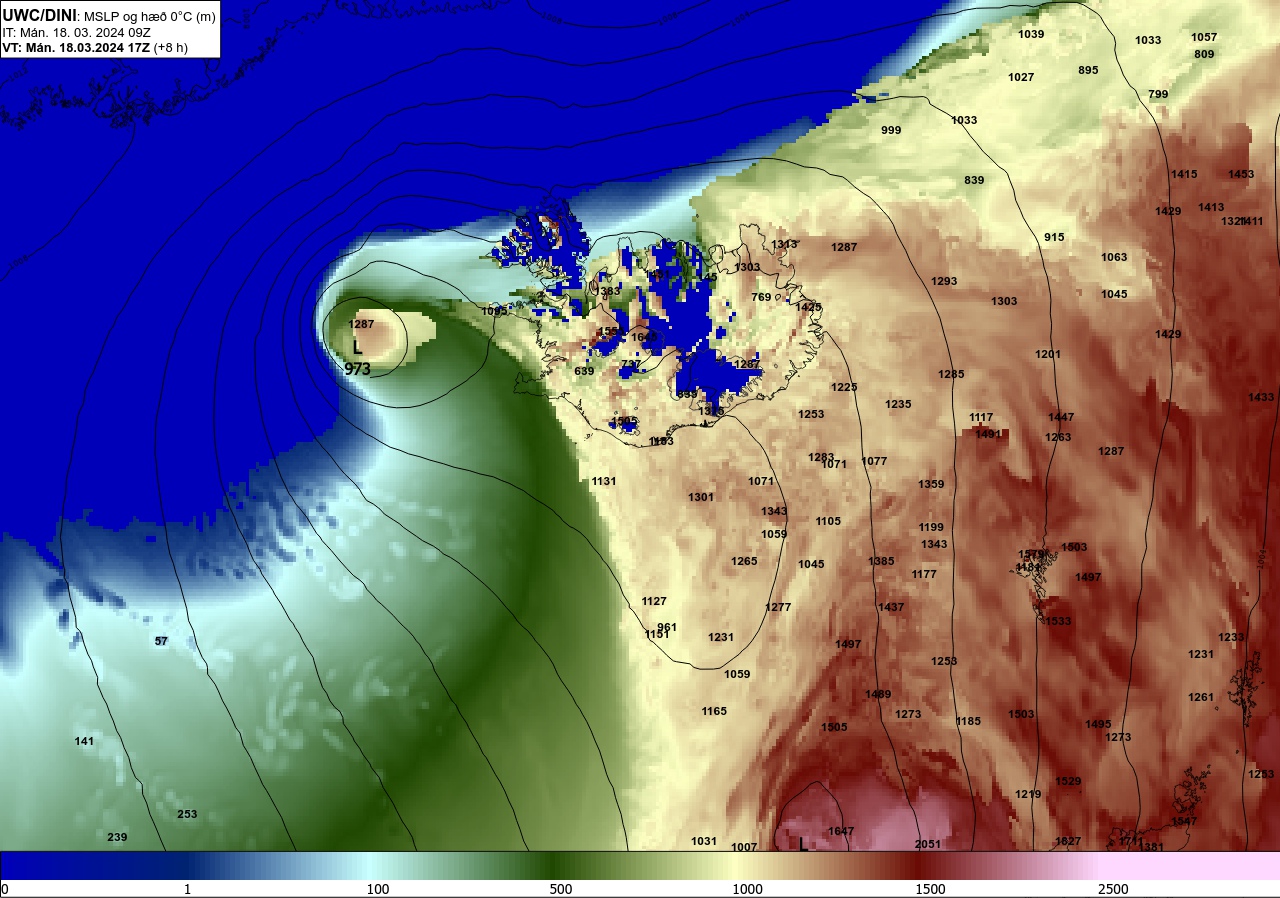This screenshot has height=898, width=1280.
Task: Click the map label 1117
Action: coord(981,417)
